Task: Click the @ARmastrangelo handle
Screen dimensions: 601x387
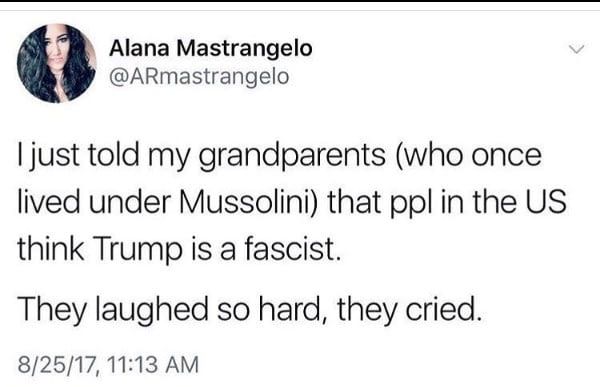Action: click(199, 76)
